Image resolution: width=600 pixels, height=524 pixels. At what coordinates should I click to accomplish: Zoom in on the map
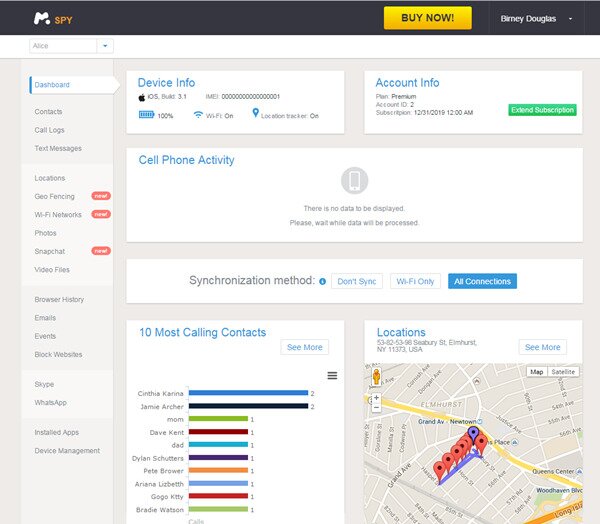click(x=377, y=398)
